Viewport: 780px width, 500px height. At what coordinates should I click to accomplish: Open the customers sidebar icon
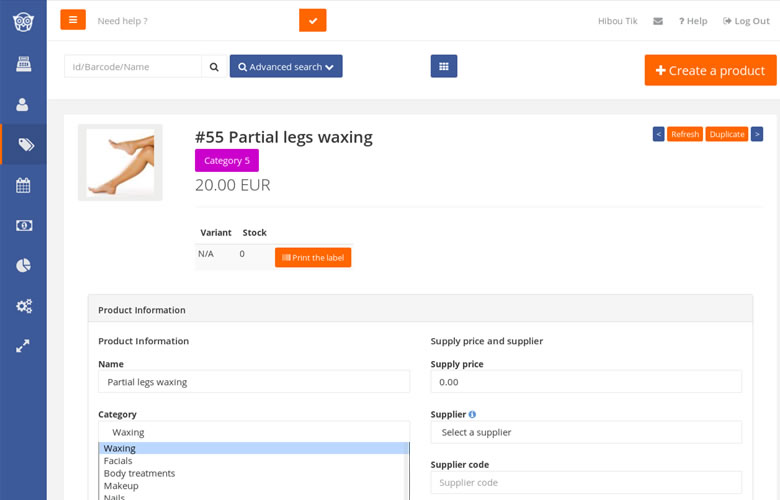tap(22, 104)
